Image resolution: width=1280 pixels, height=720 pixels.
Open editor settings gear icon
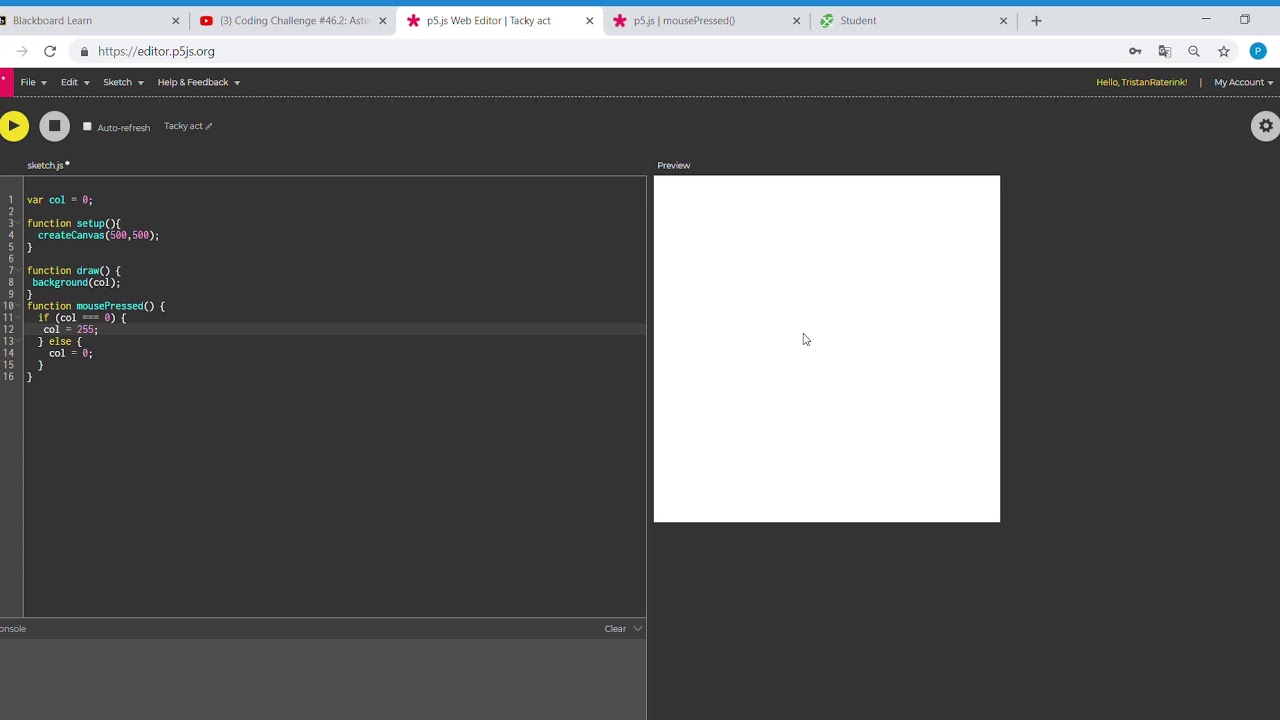click(1266, 126)
